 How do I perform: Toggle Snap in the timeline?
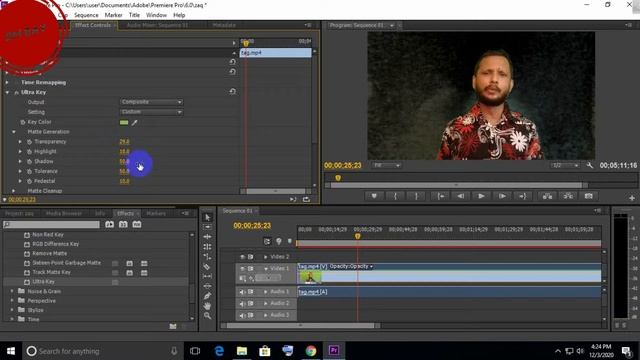267,242
